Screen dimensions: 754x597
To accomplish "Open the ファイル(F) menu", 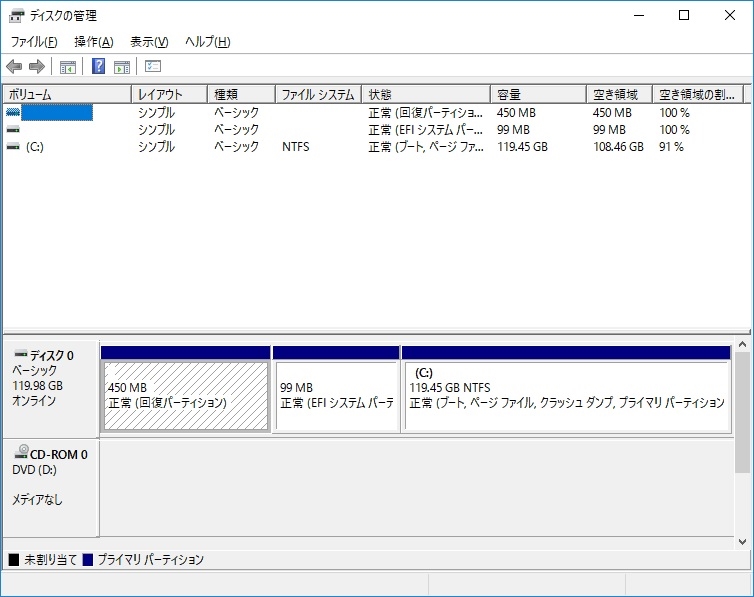I will (x=34, y=42).
